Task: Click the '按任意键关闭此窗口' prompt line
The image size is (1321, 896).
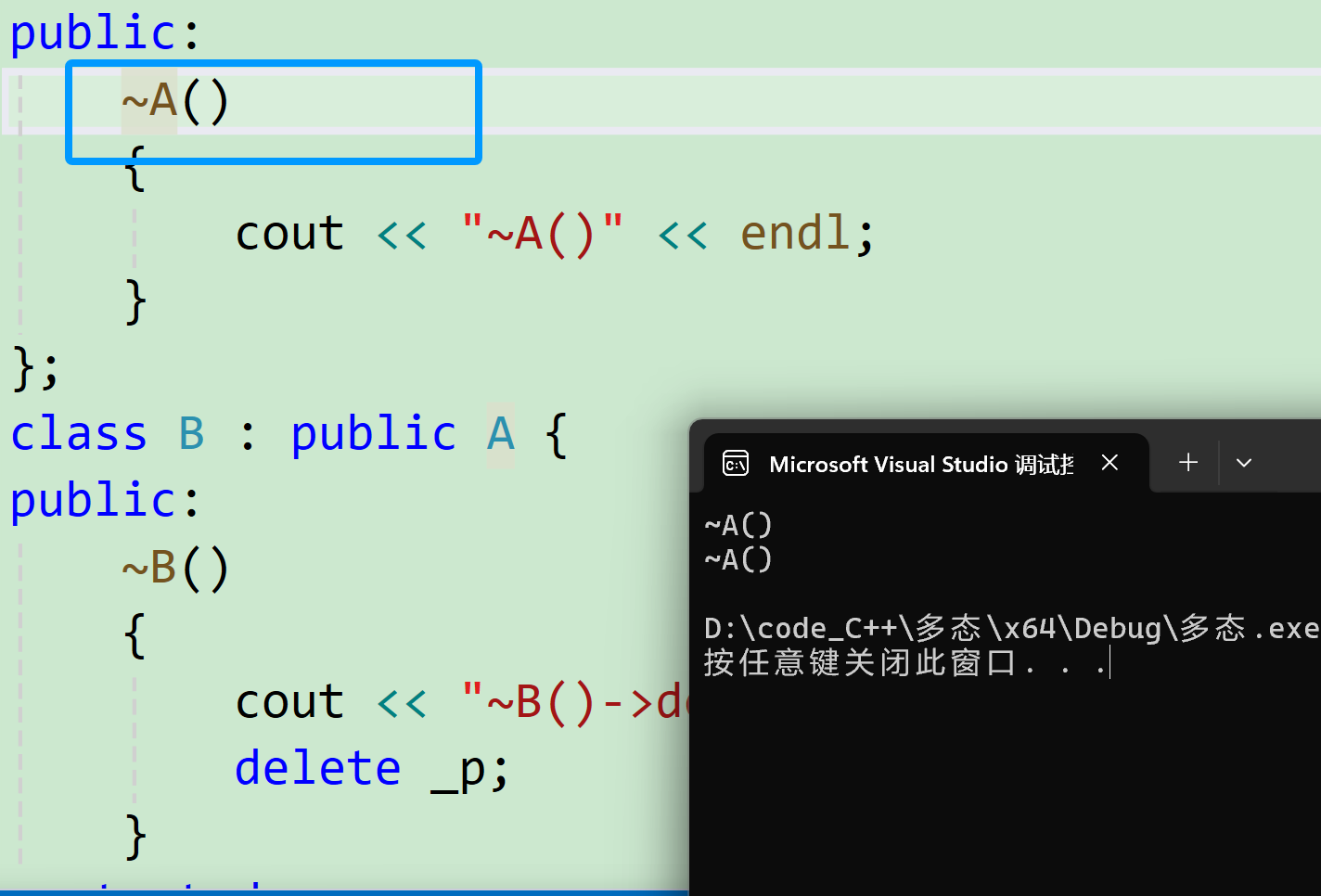Action: (905, 662)
